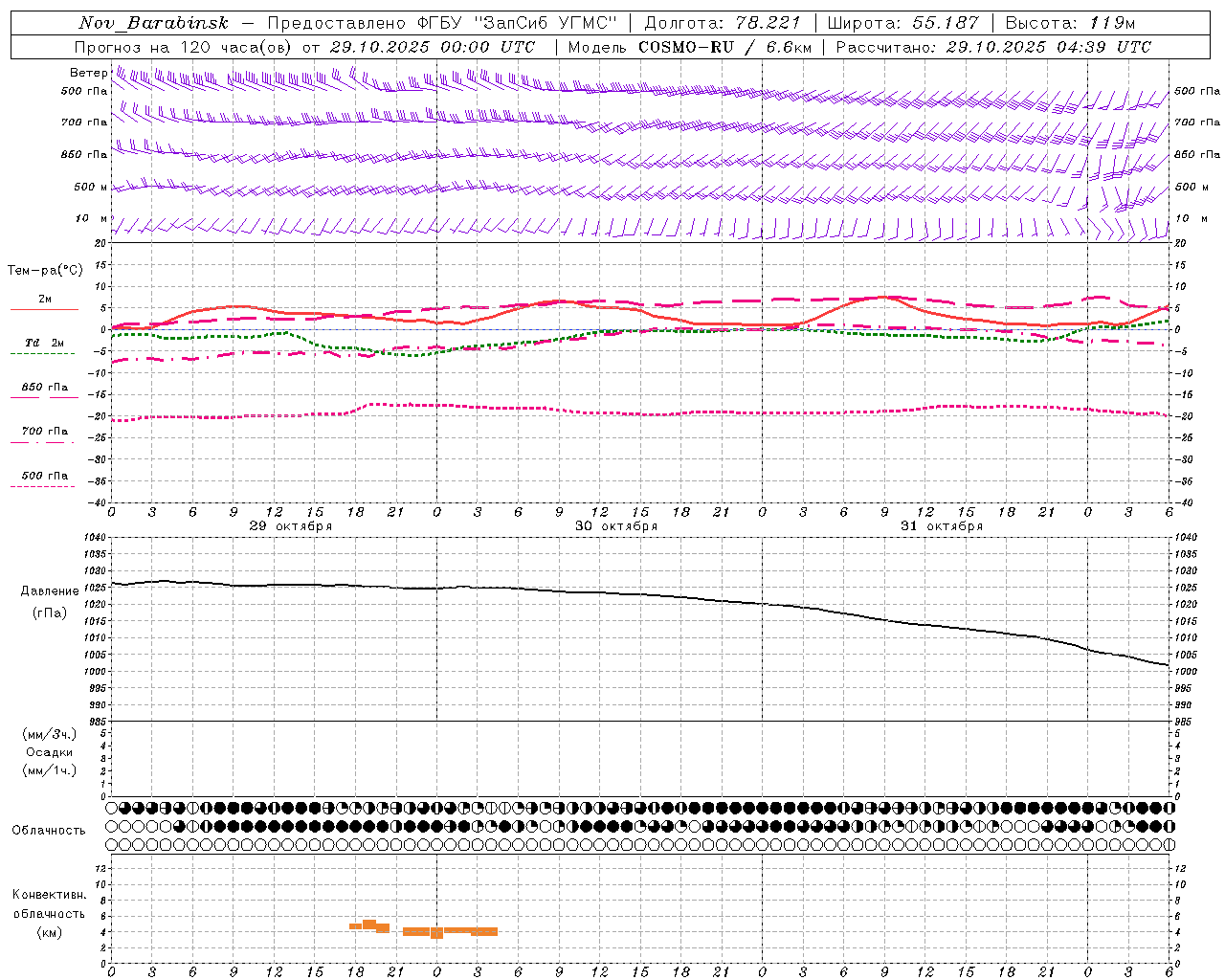Viewport: 1225px width, 980px height.
Task: Click the Давление pressure panel label
Action: 50,591
